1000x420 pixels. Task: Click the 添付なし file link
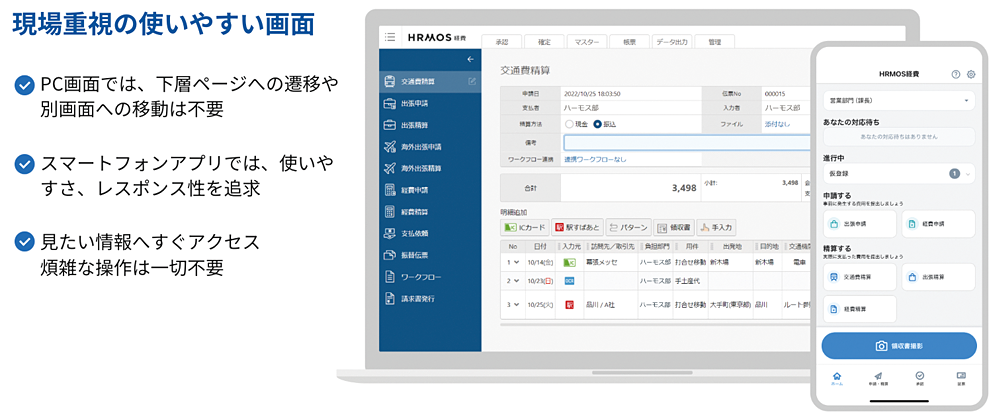[x=777, y=124]
